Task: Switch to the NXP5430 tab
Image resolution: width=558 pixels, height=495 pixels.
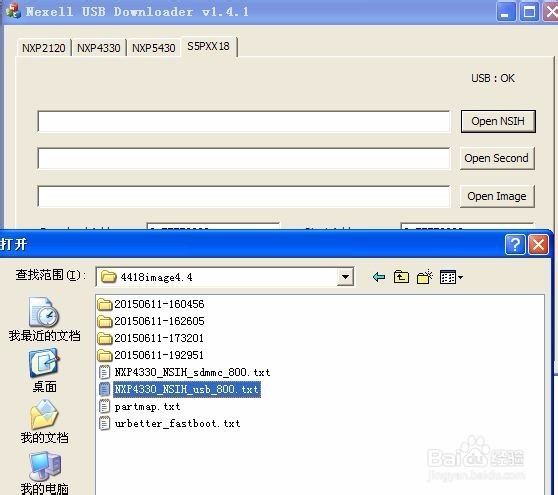Action: 154,48
